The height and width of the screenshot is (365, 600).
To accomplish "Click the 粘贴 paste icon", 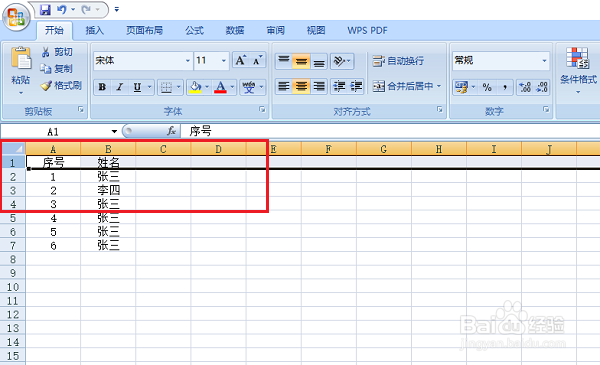I will coord(21,59).
